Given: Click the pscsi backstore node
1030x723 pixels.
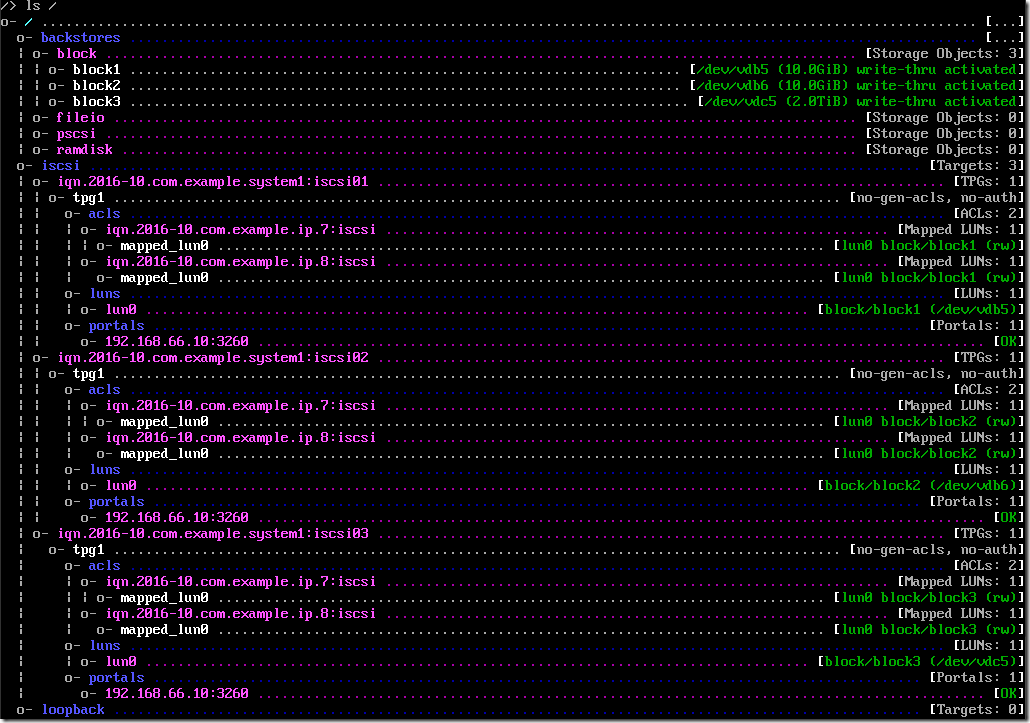Looking at the screenshot, I should (76, 133).
